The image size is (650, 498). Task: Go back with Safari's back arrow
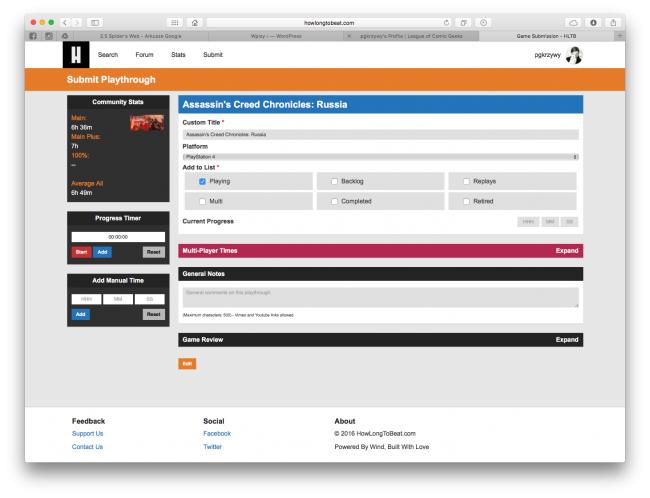tap(65, 22)
